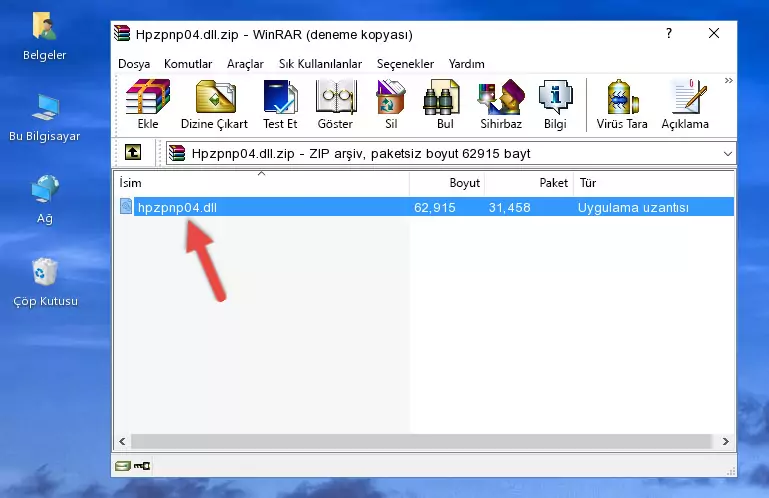Open the Yardım menu
The height and width of the screenshot is (498, 769).
coord(466,64)
